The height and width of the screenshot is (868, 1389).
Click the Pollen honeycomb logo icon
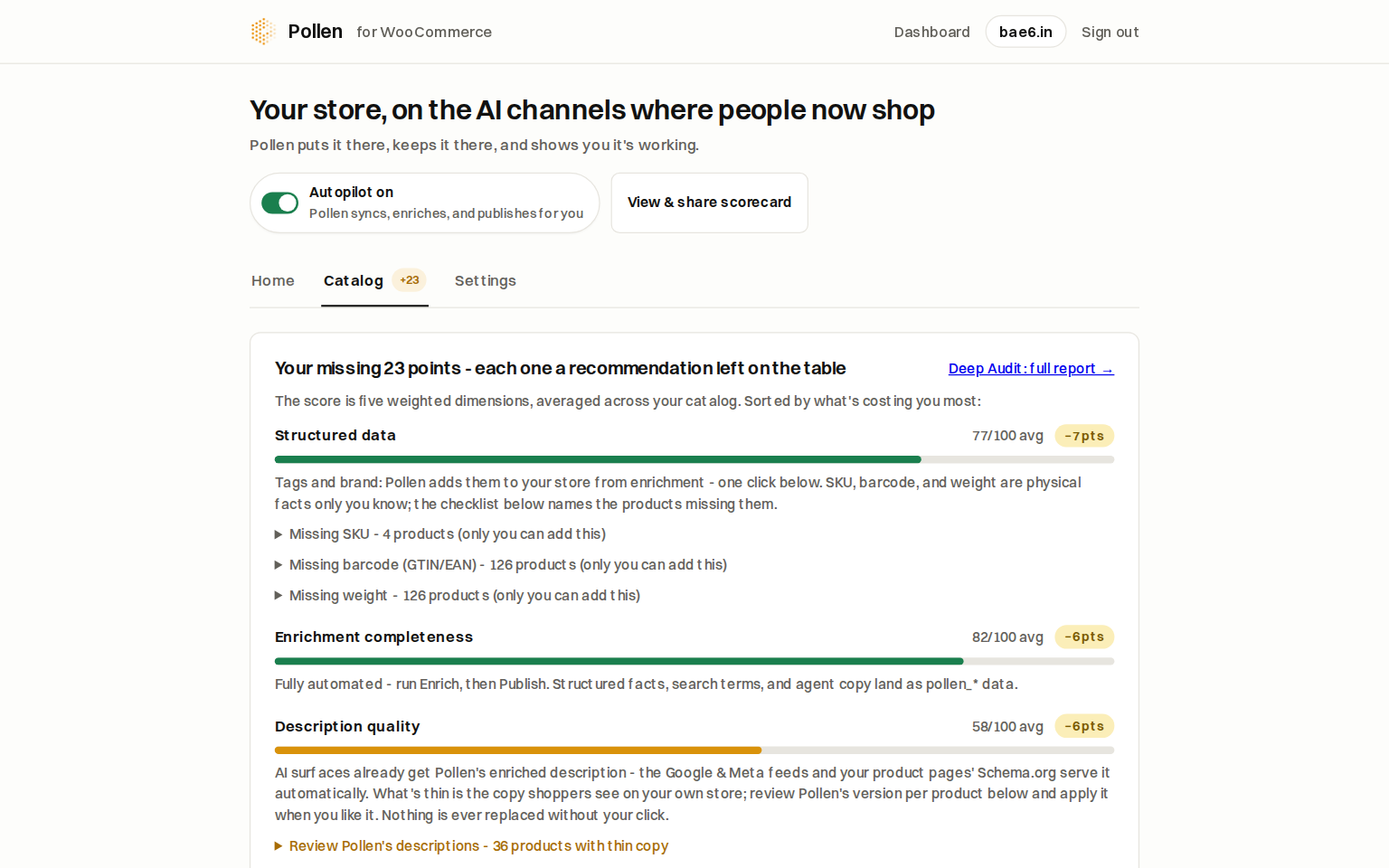pos(262,32)
